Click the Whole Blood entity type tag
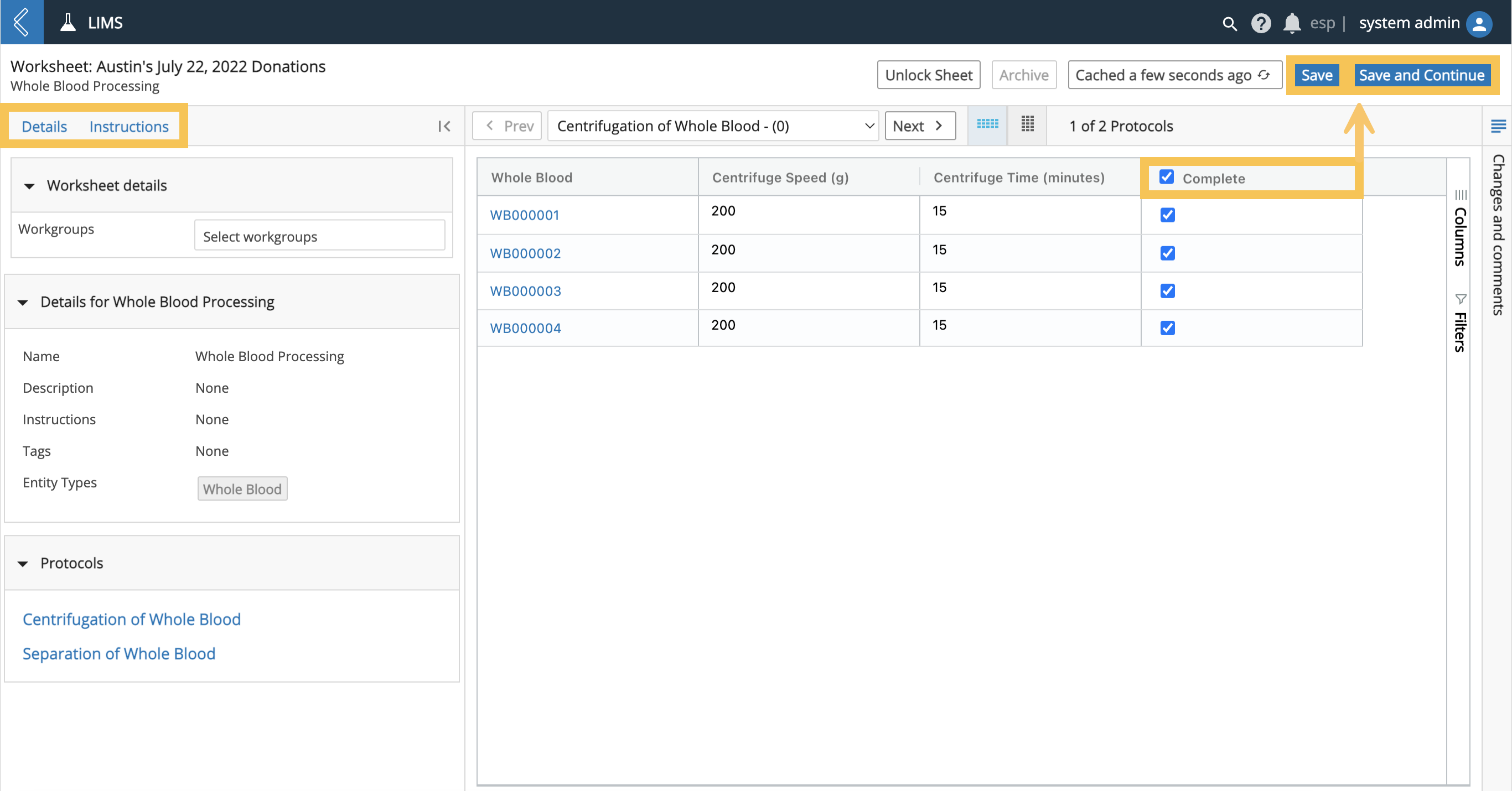This screenshot has height=791, width=1512. 242,489
